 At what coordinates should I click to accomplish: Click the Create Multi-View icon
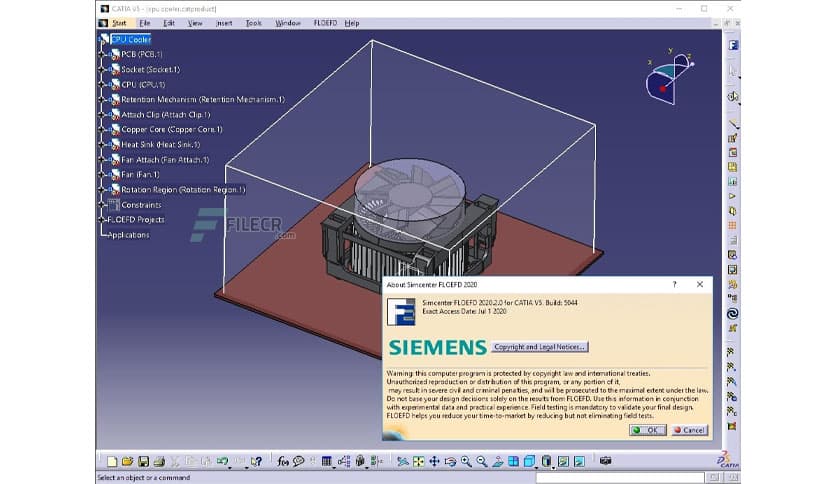coord(513,461)
